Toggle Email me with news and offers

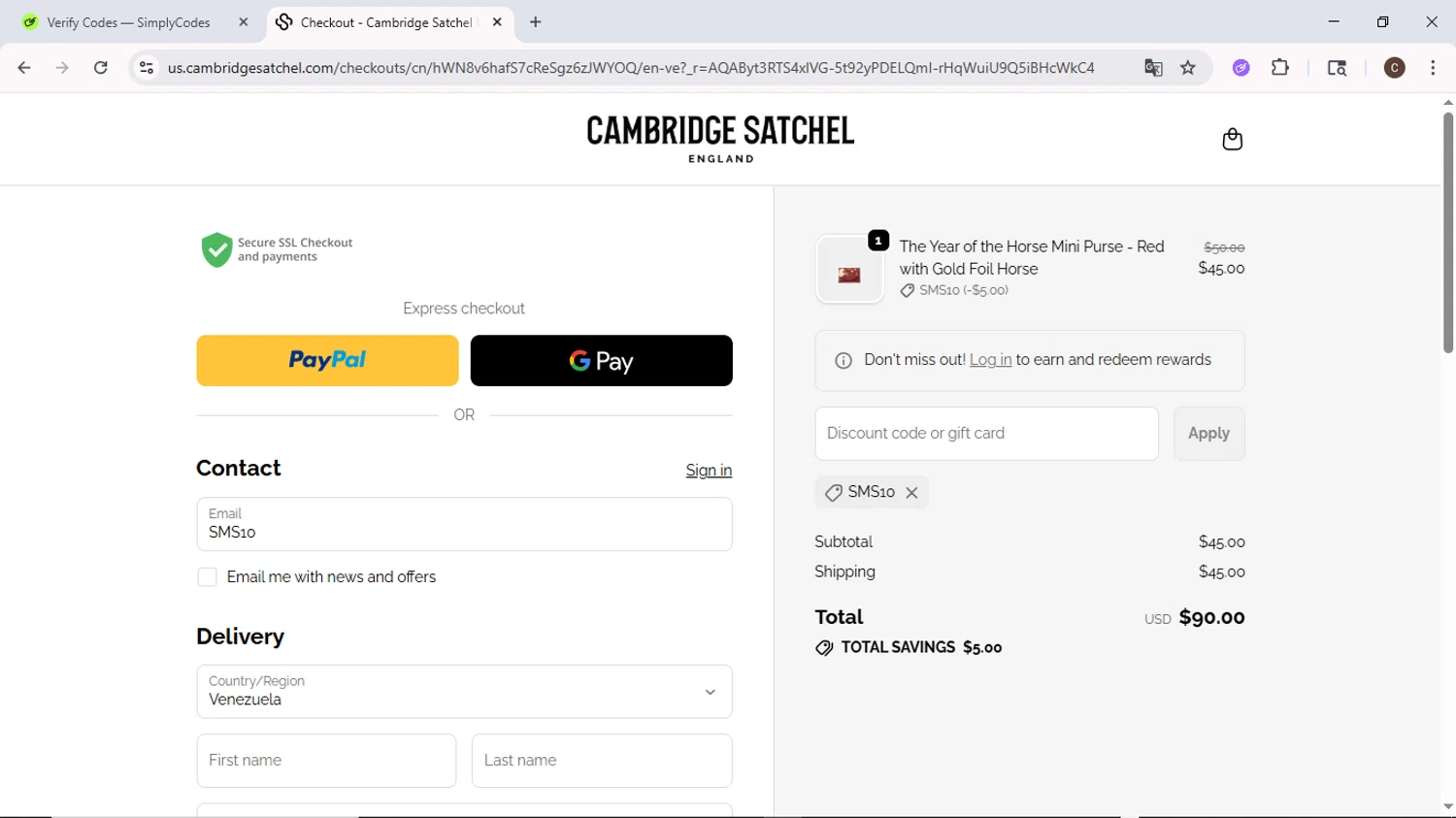point(207,577)
